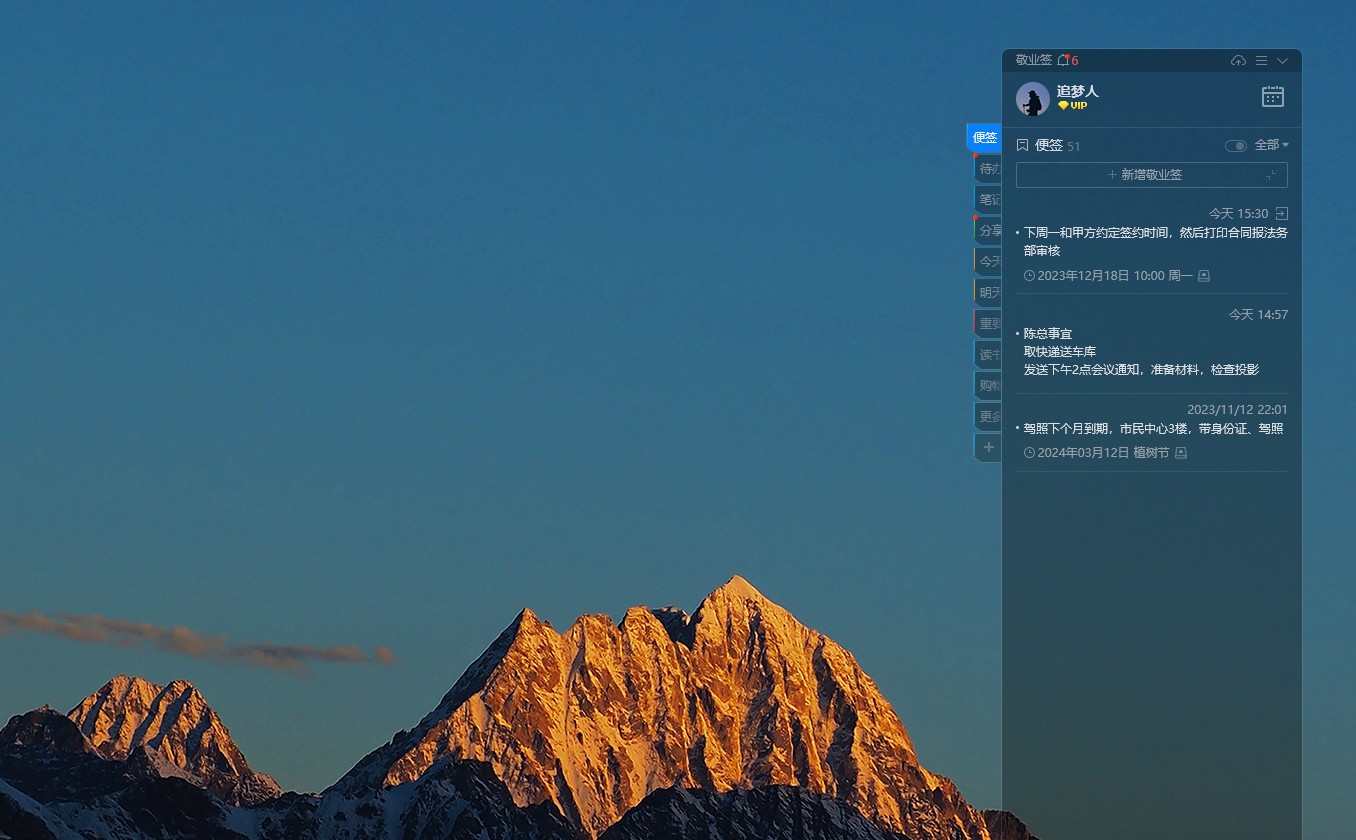Open the note 下周一和甲方约定签约时间
This screenshot has width=1356, height=840.
pos(1155,241)
